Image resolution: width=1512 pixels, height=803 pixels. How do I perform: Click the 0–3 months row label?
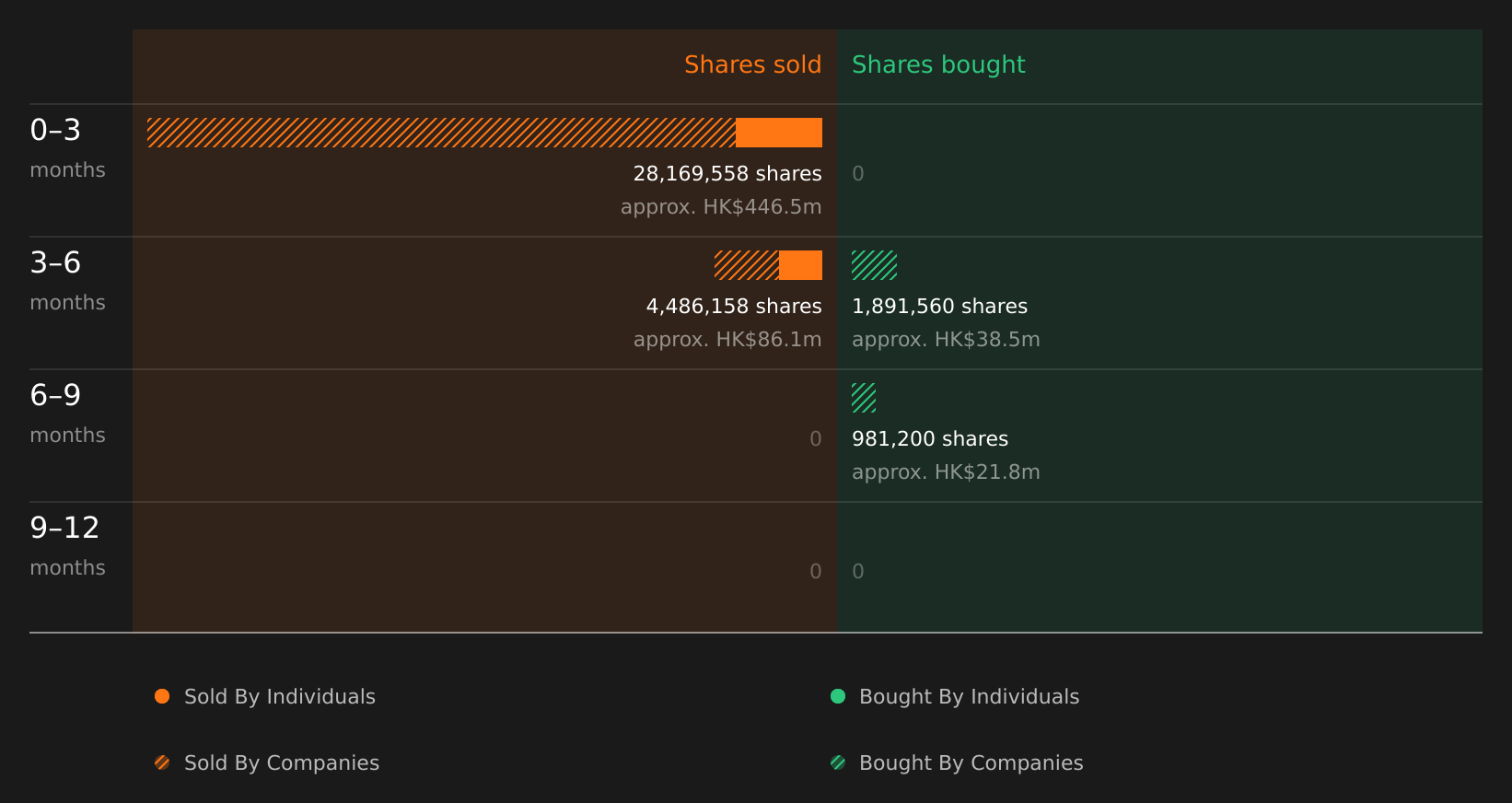tap(67, 147)
